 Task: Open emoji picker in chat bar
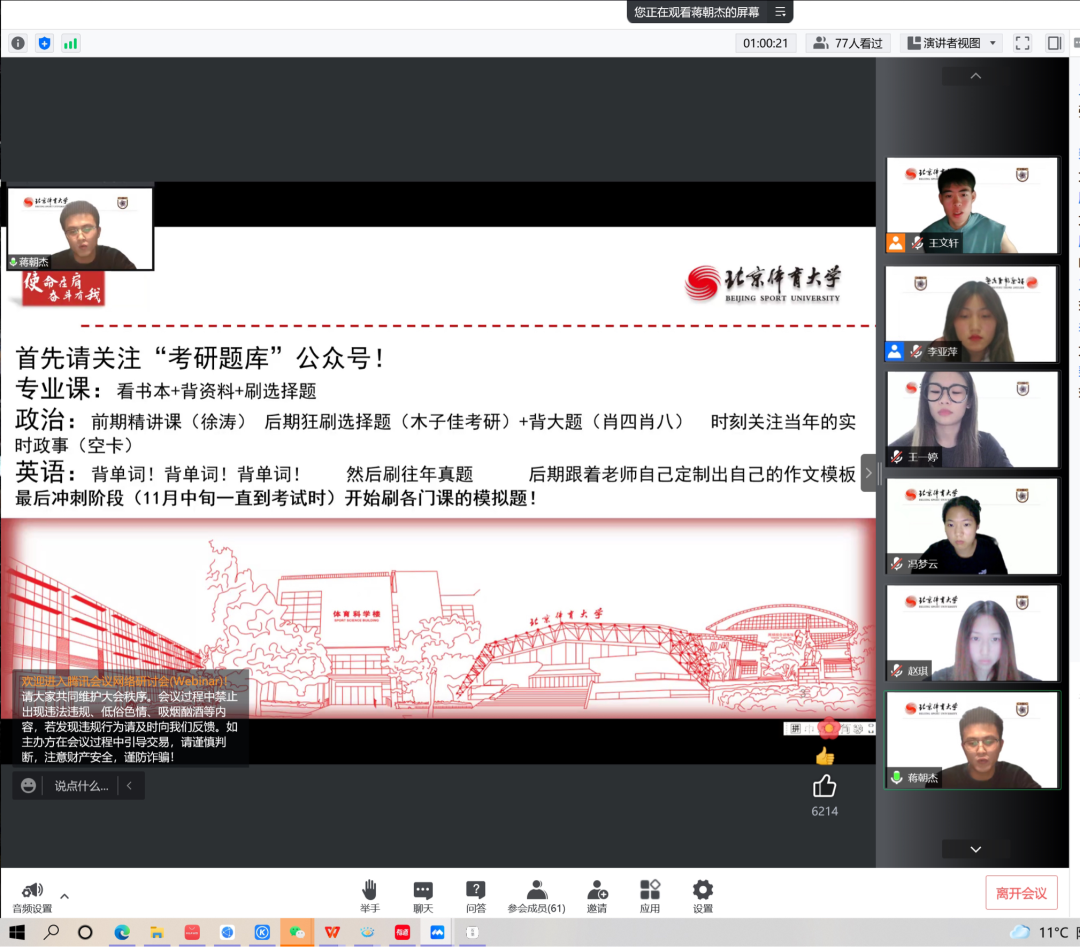tap(28, 786)
